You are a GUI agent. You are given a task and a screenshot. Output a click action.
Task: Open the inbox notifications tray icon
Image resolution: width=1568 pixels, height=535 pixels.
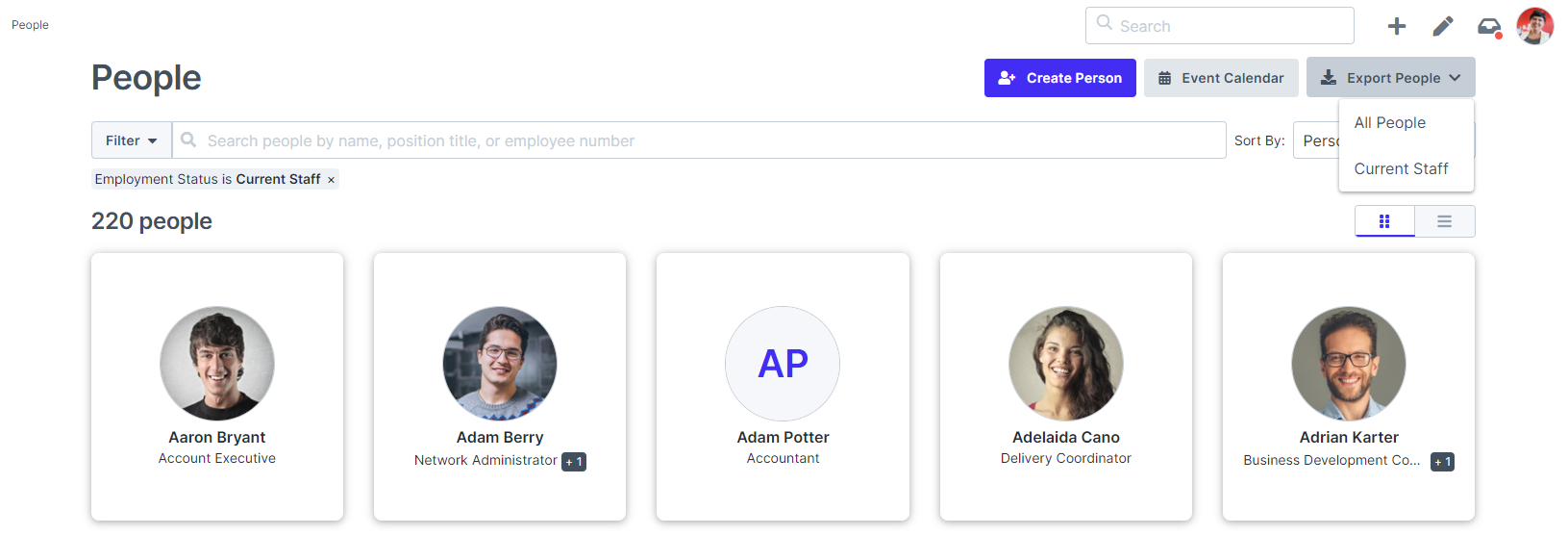click(1488, 26)
